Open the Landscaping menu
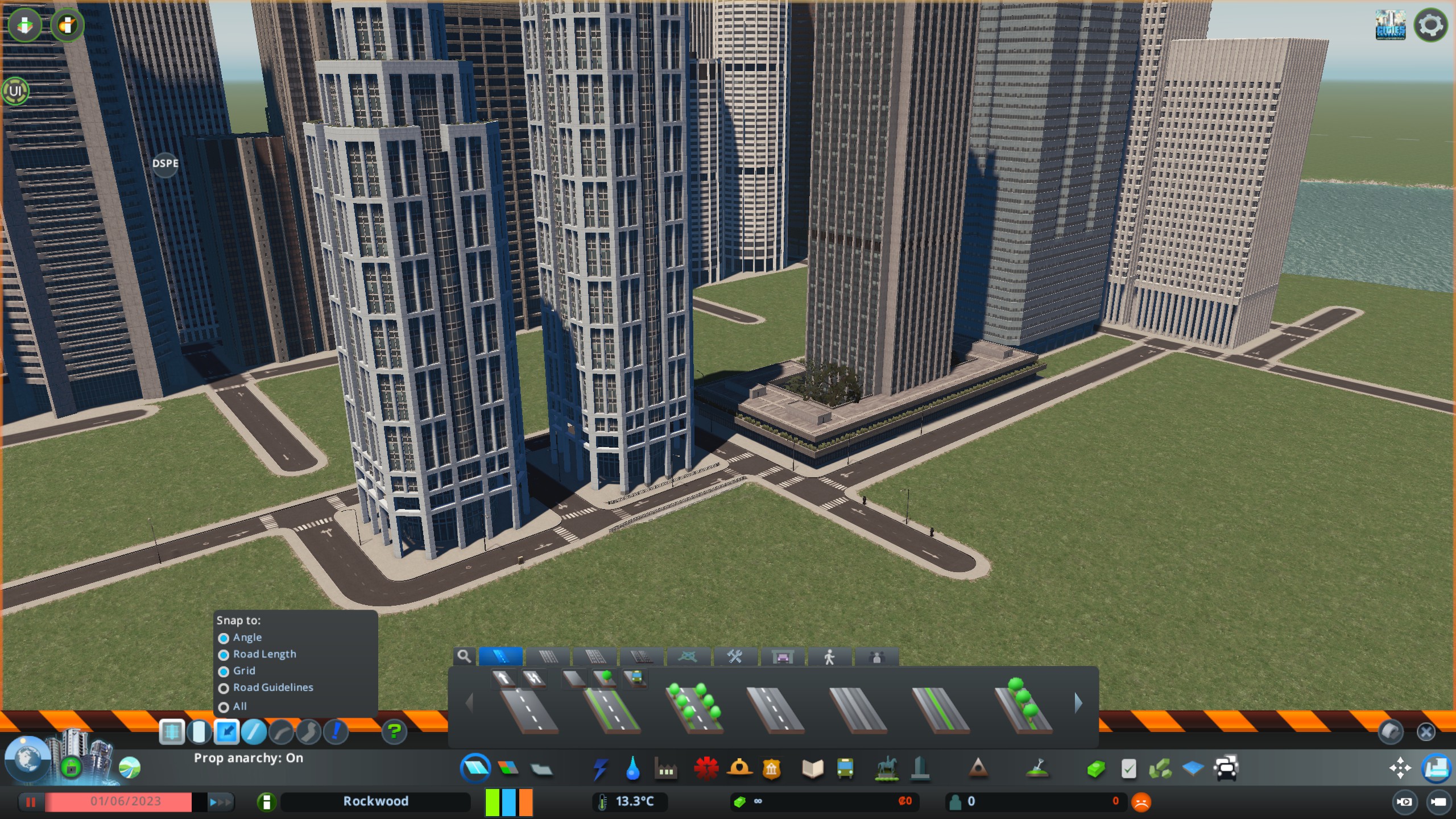Screen dimensions: 1456x819 [x=1037, y=768]
